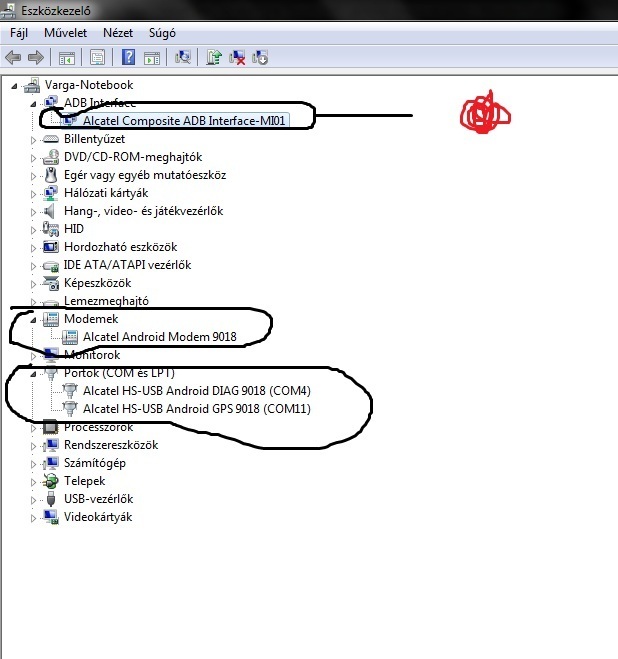Click the action pane toolbar icon
The width and height of the screenshot is (618, 659).
[x=152, y=58]
